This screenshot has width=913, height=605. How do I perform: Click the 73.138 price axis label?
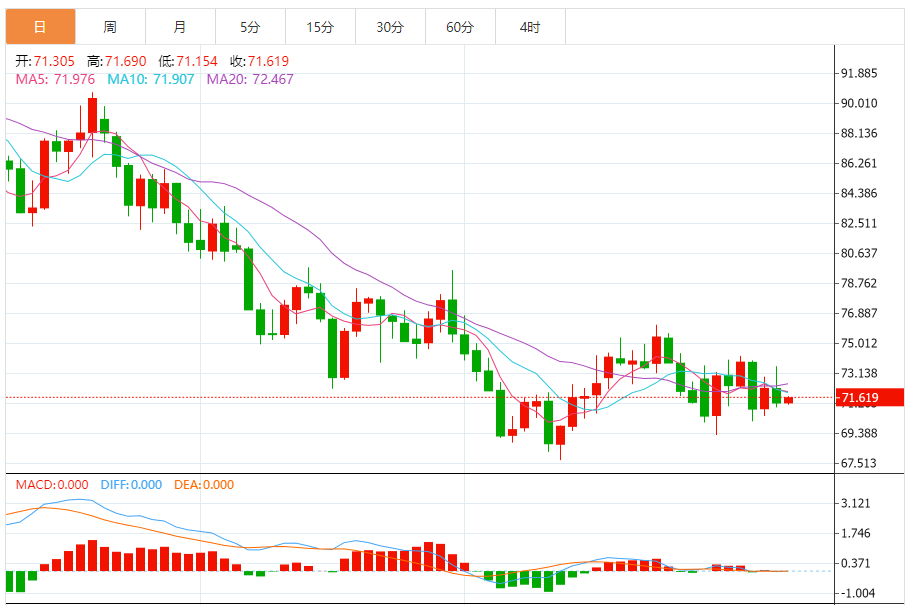[x=859, y=373]
